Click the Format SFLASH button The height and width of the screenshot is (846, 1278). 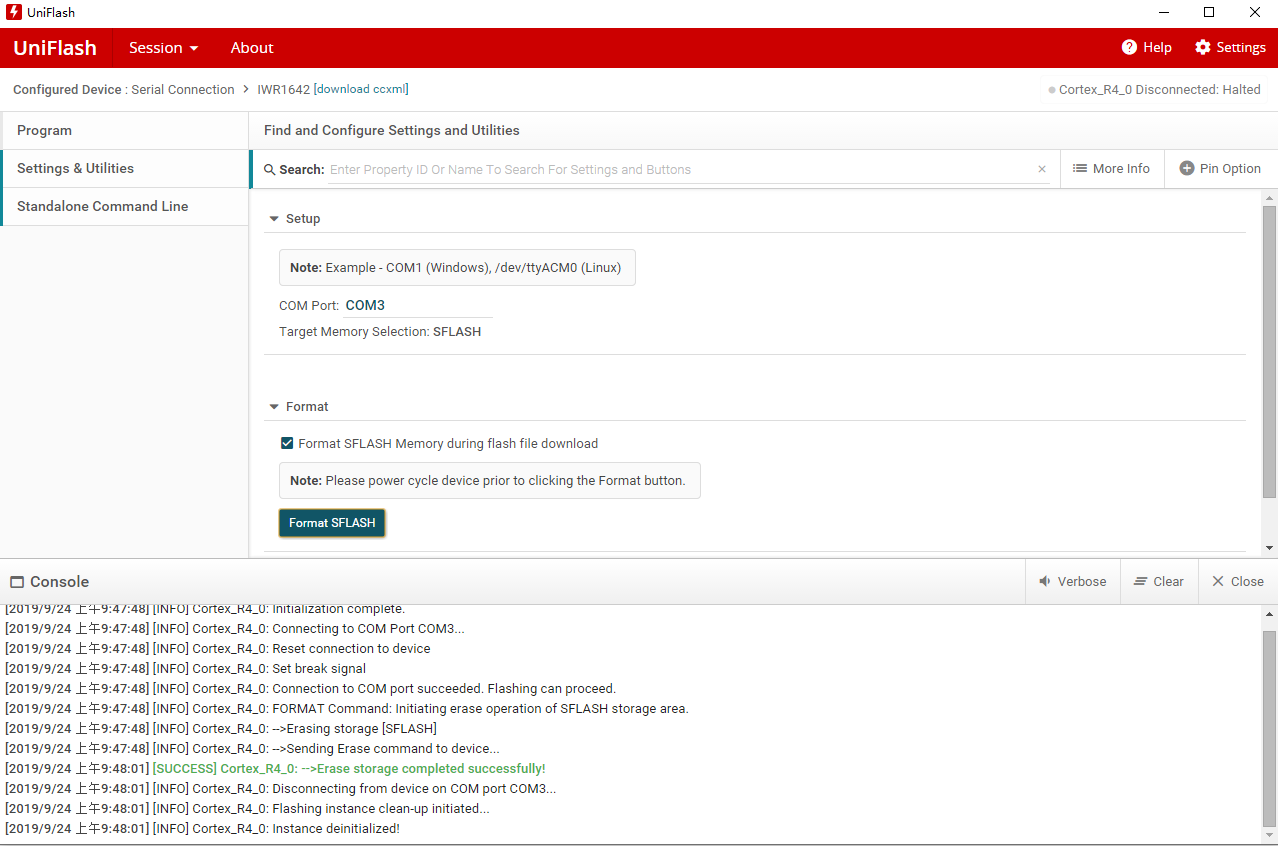point(332,523)
